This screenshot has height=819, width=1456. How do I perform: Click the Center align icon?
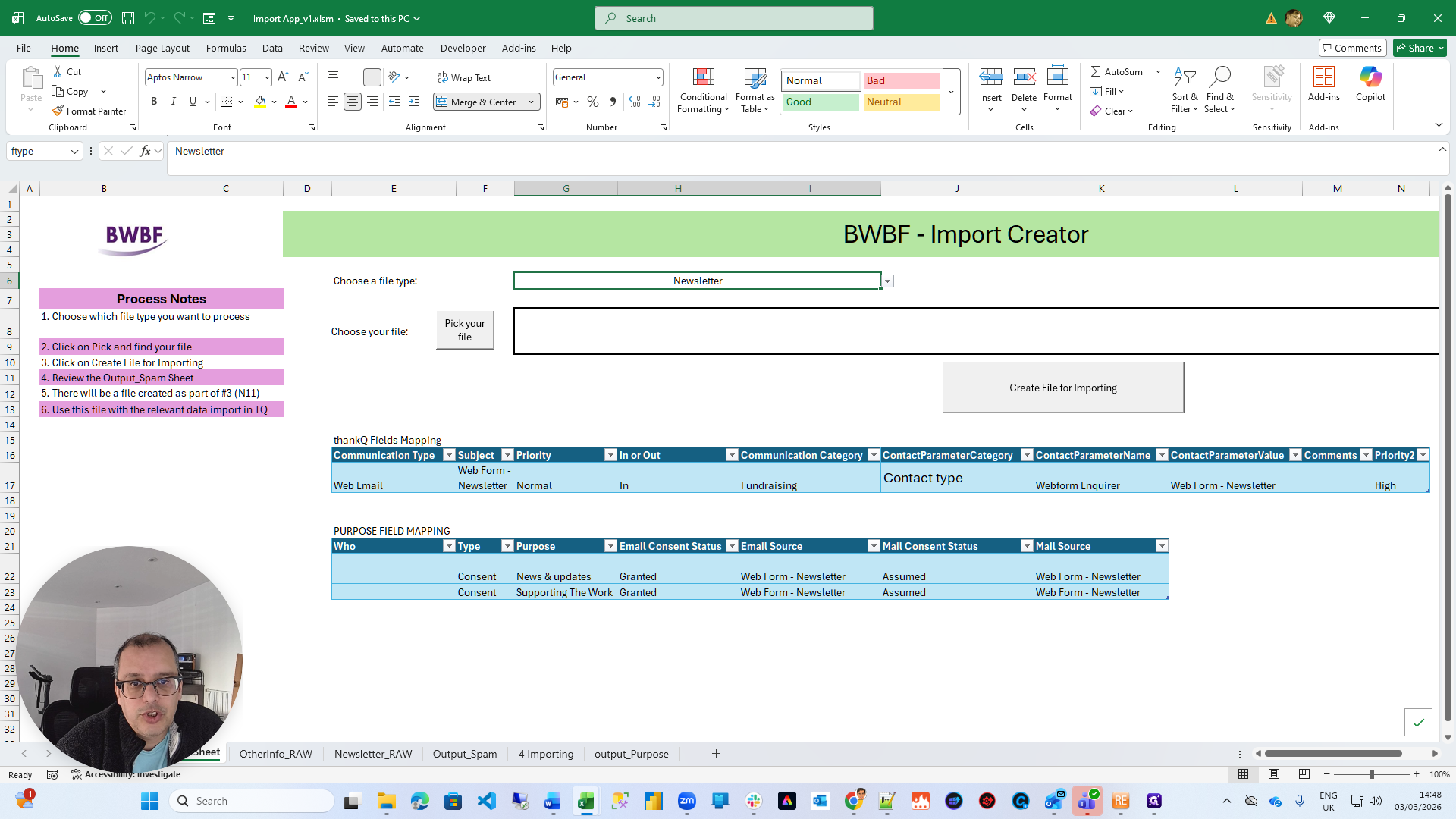pyautogui.click(x=353, y=102)
